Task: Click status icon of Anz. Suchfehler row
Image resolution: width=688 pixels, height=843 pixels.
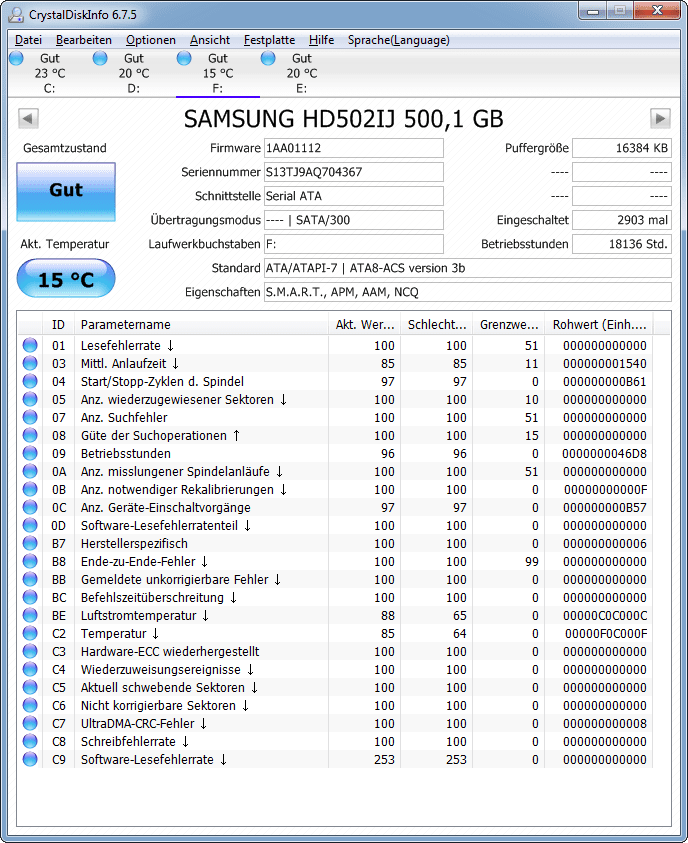Action: pyautogui.click(x=30, y=417)
